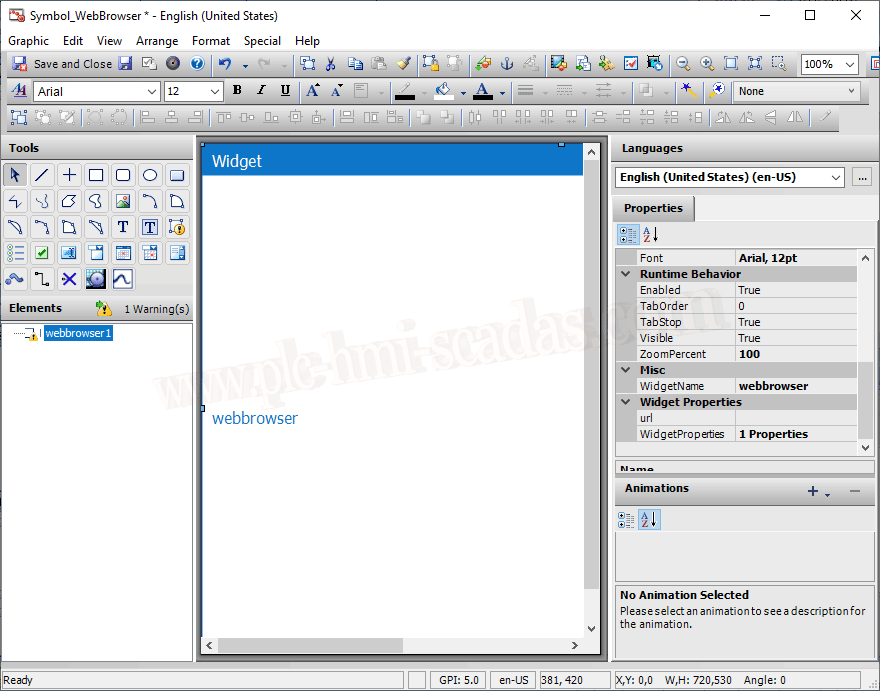Select the Radio Button Group tool
The height and width of the screenshot is (691, 880).
pyautogui.click(x=15, y=253)
